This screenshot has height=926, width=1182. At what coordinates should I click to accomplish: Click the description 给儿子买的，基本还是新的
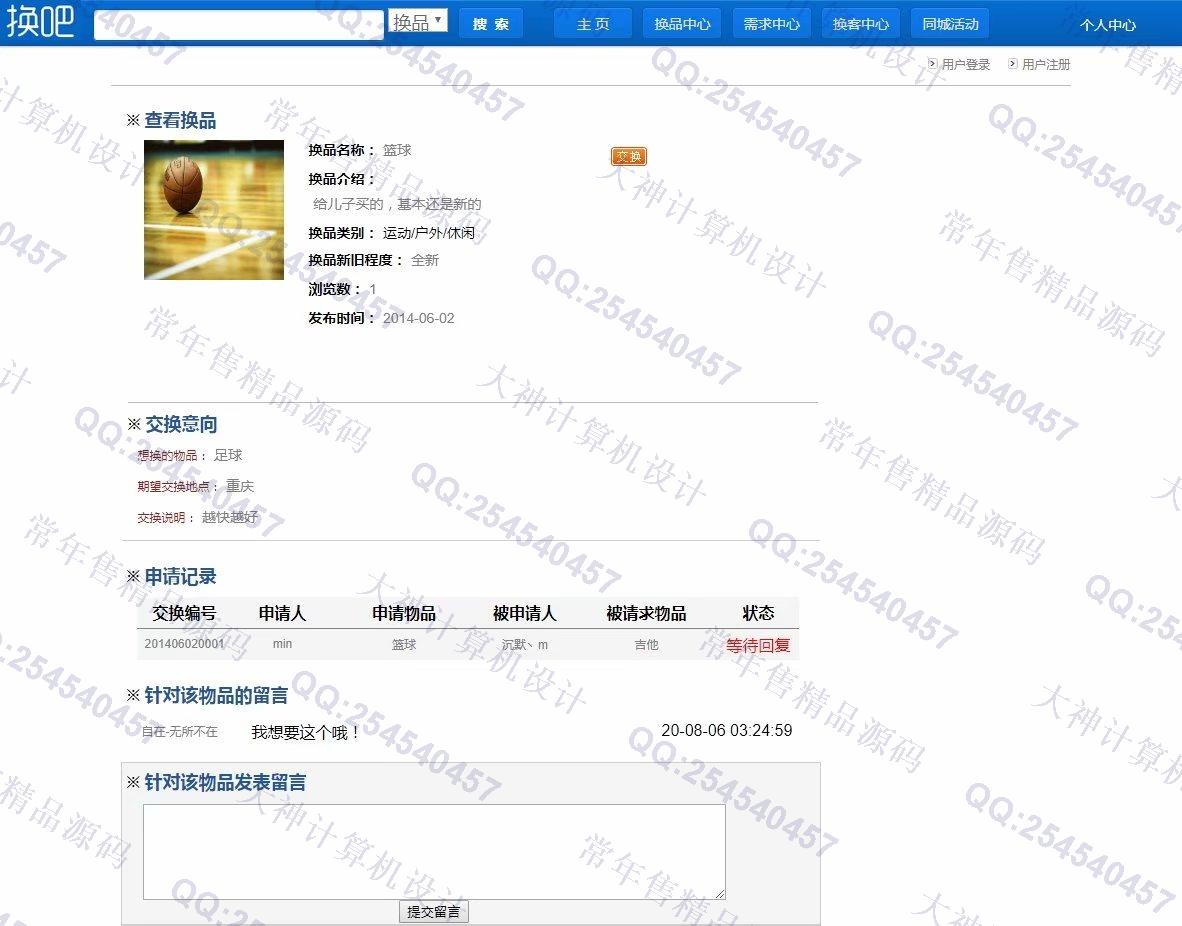pos(397,204)
